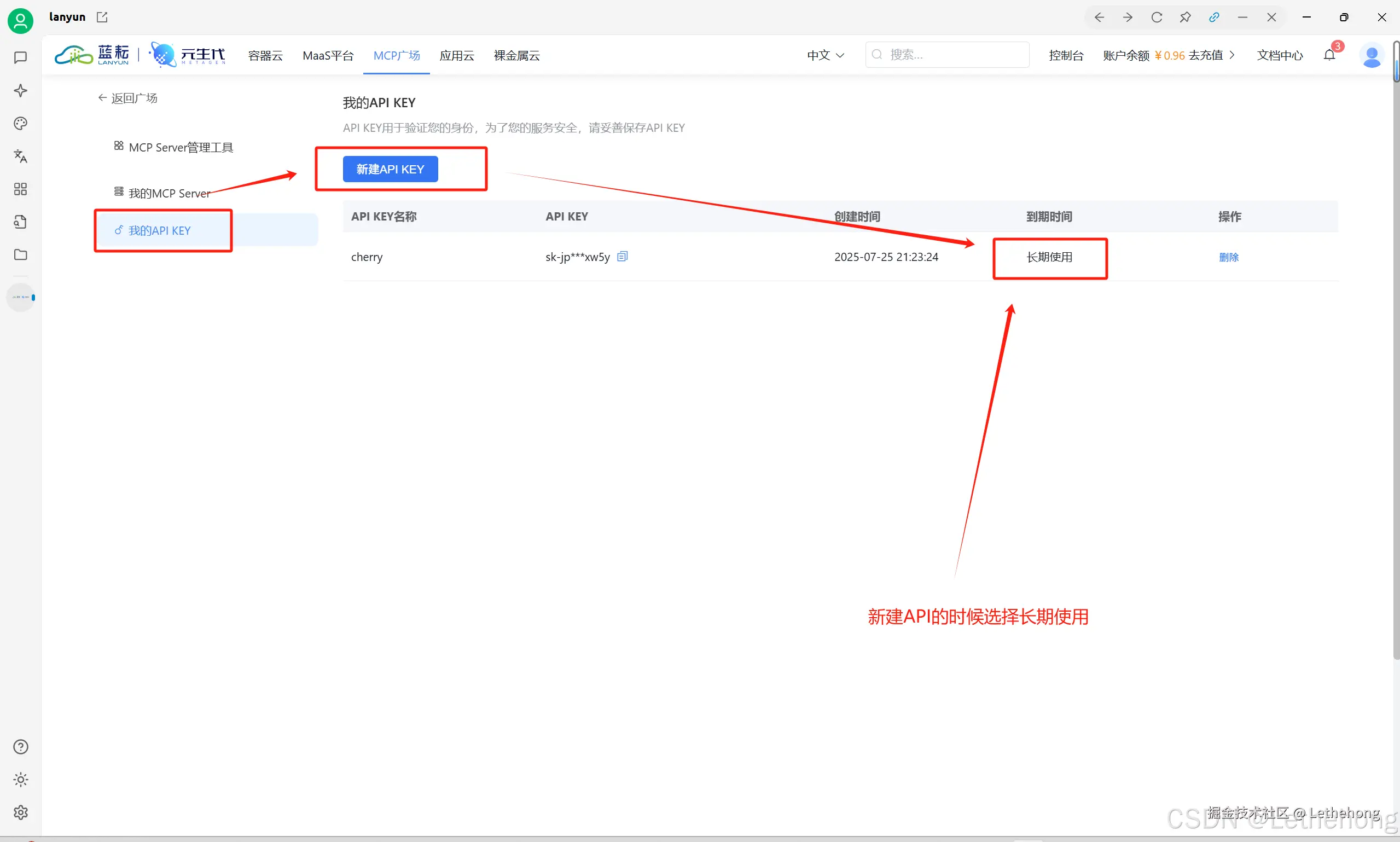Open the user avatar at top right

point(1373,55)
